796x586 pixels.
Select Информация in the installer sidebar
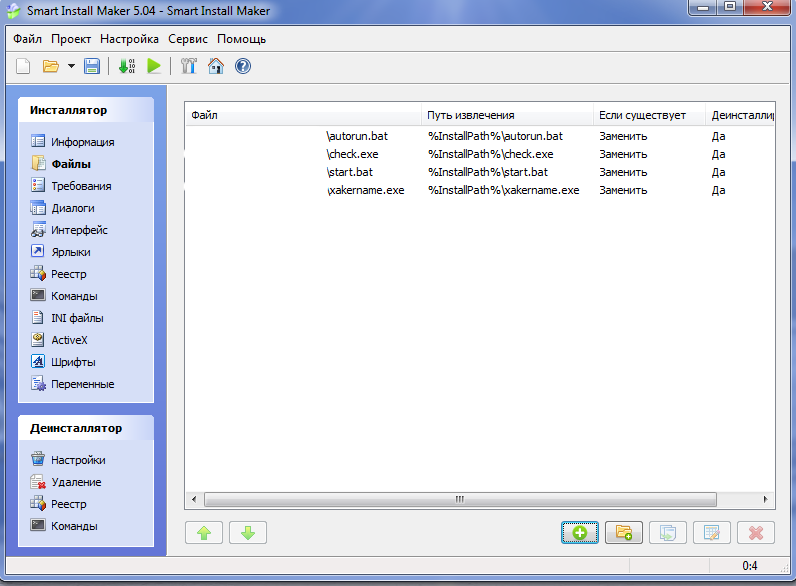coord(82,142)
